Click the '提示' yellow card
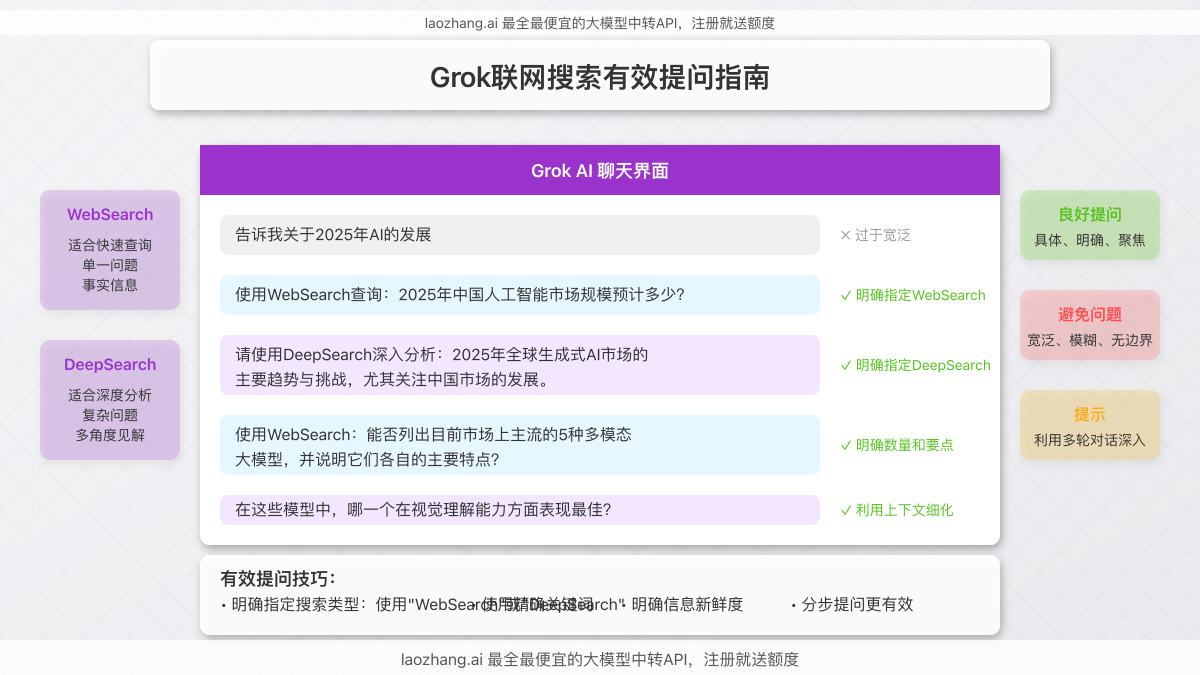Viewport: 1200px width, 675px height. [1090, 425]
